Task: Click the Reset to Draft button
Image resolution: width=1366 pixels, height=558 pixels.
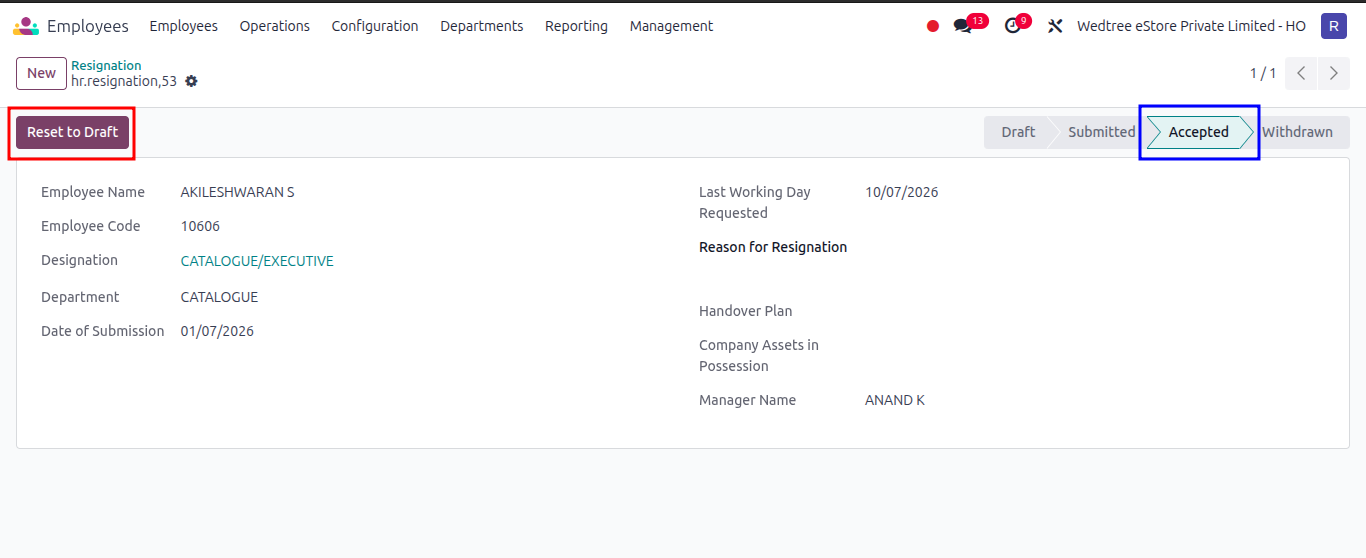Action: (73, 132)
